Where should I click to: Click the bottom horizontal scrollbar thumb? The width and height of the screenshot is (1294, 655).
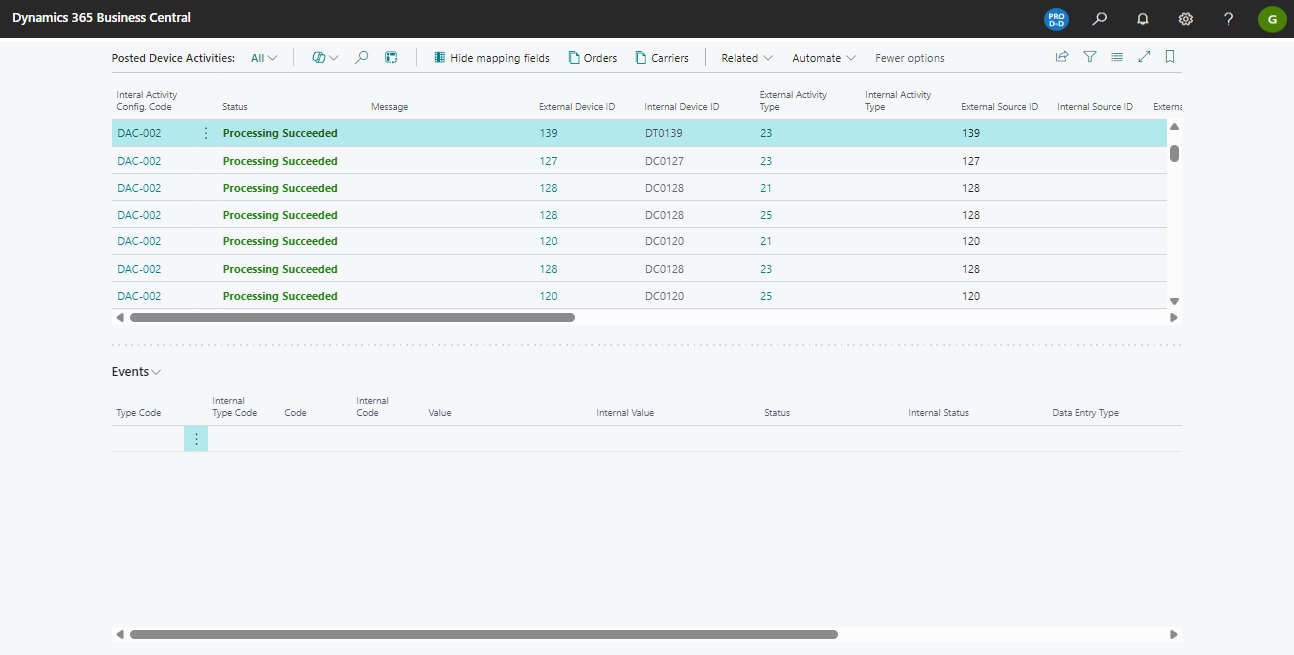(x=484, y=634)
